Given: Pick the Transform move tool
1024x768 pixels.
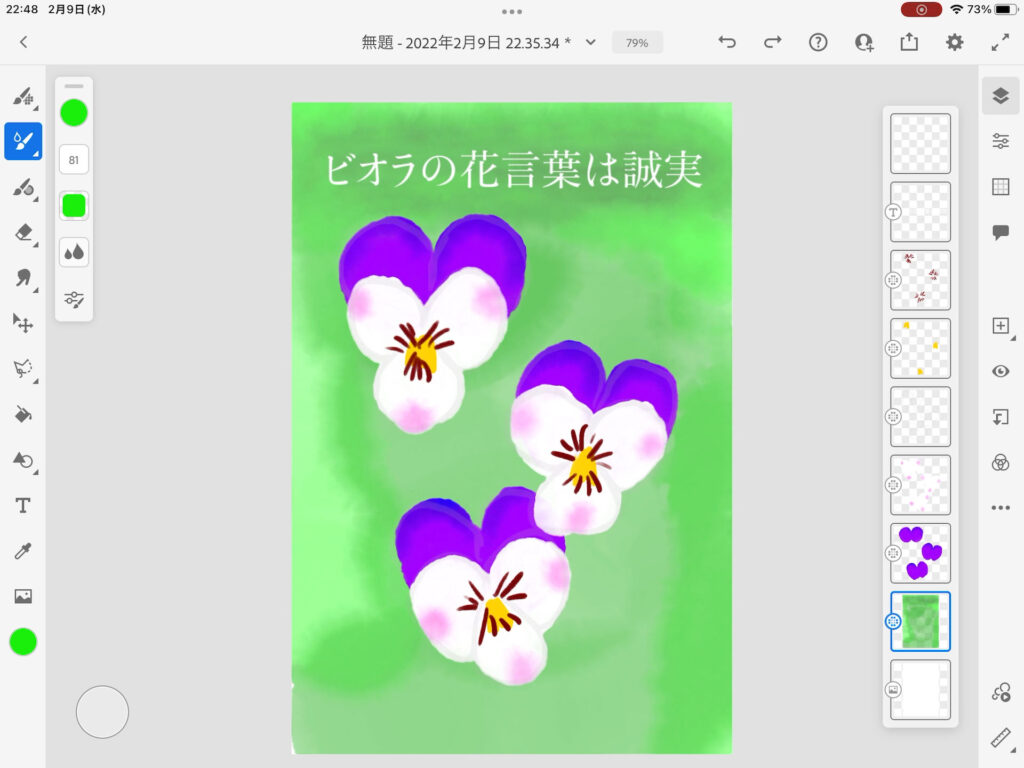Looking at the screenshot, I should coord(23,323).
